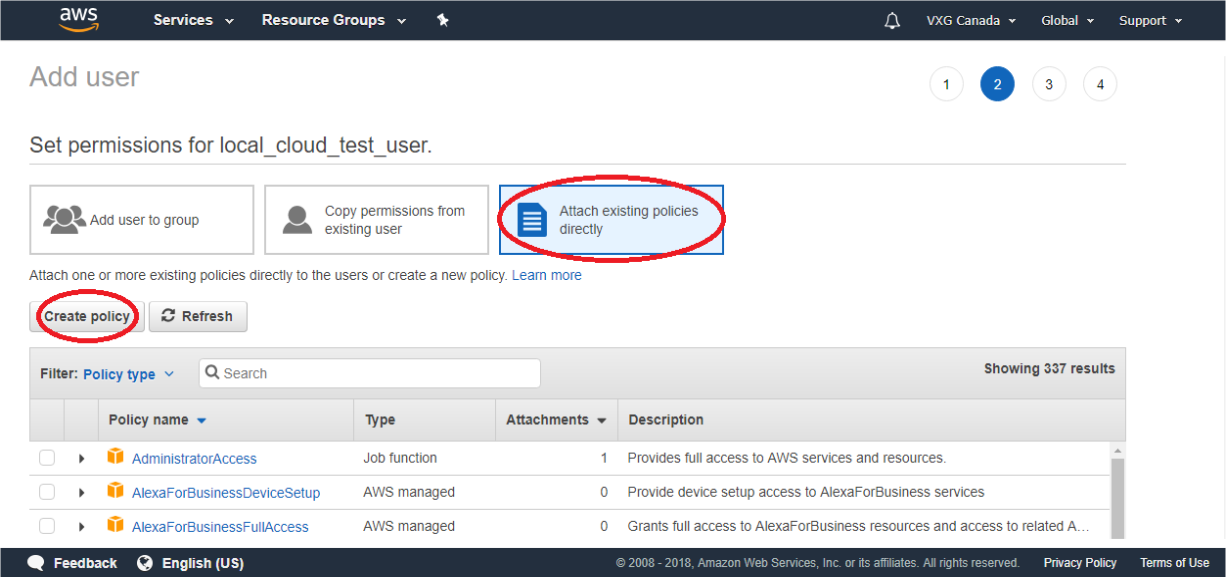1226x577 pixels.
Task: Tick the AlexaForBusinessDeviceSetup checkbox
Action: tap(47, 492)
